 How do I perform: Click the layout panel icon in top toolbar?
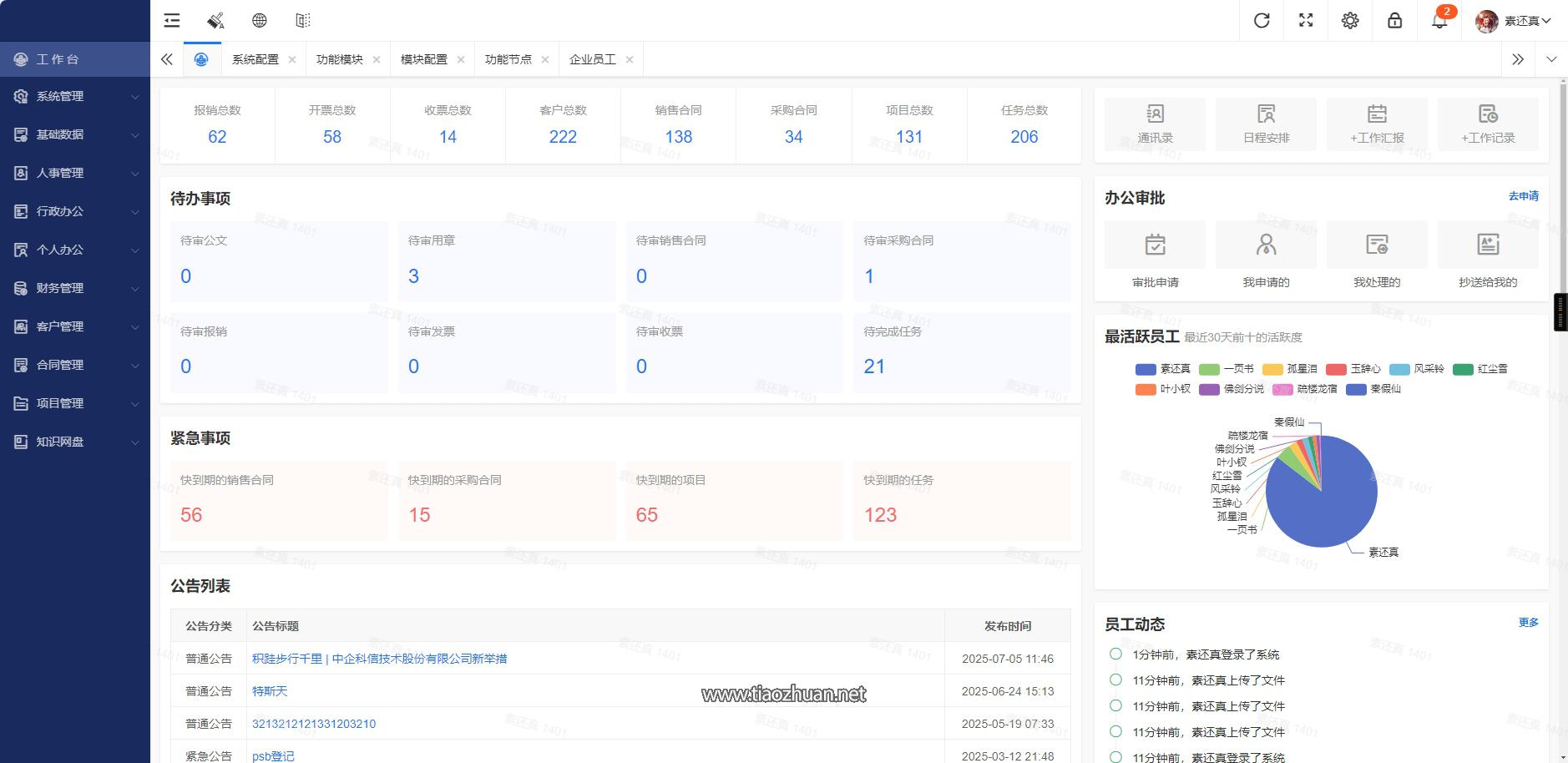point(303,20)
